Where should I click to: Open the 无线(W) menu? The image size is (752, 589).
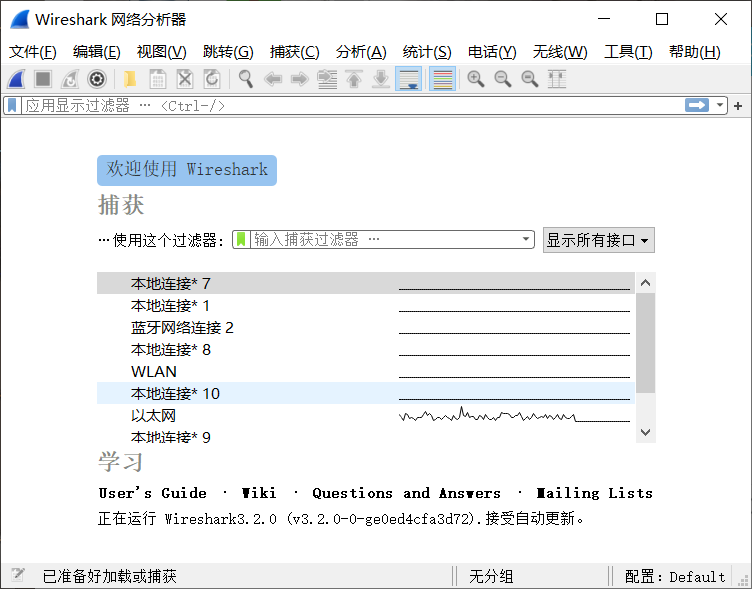pos(560,52)
